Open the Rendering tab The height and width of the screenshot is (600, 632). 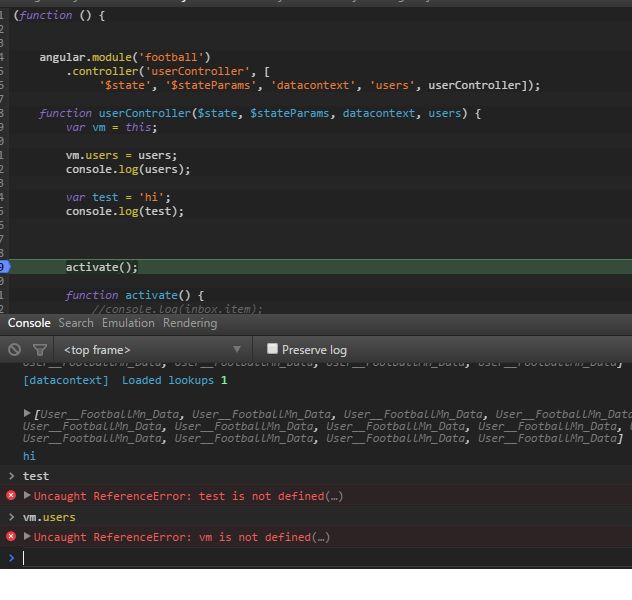[x=190, y=323]
